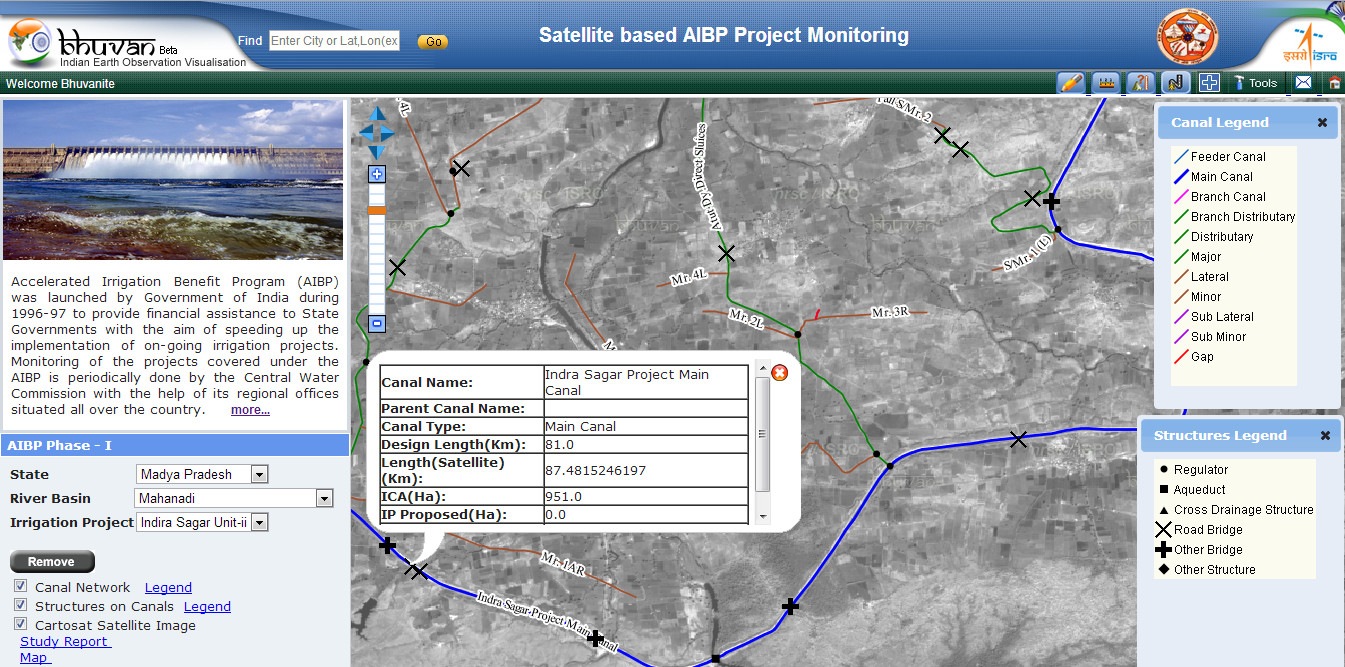The height and width of the screenshot is (667, 1345).
Task: Open the Study Report link
Action: pyautogui.click(x=64, y=641)
